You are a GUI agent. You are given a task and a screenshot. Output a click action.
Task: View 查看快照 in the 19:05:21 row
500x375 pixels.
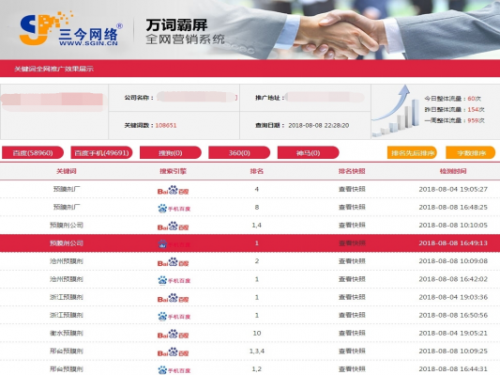(x=352, y=333)
